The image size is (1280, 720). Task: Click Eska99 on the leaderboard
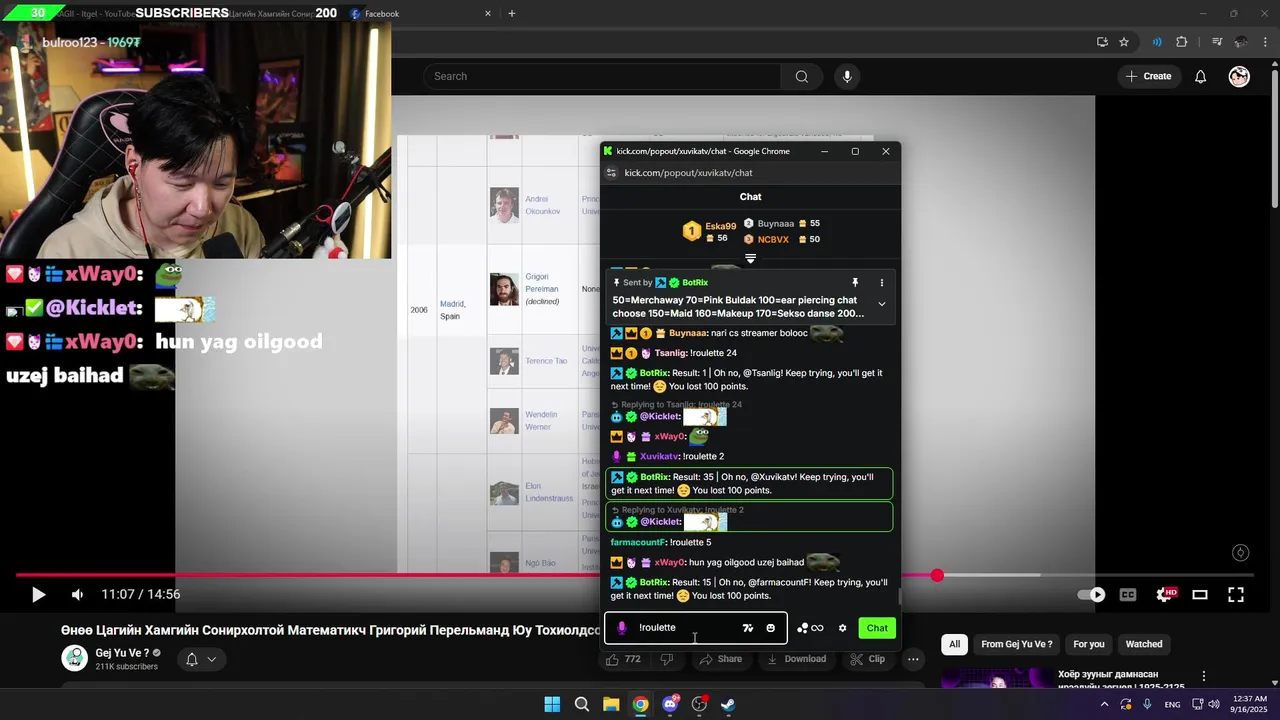[720, 226]
